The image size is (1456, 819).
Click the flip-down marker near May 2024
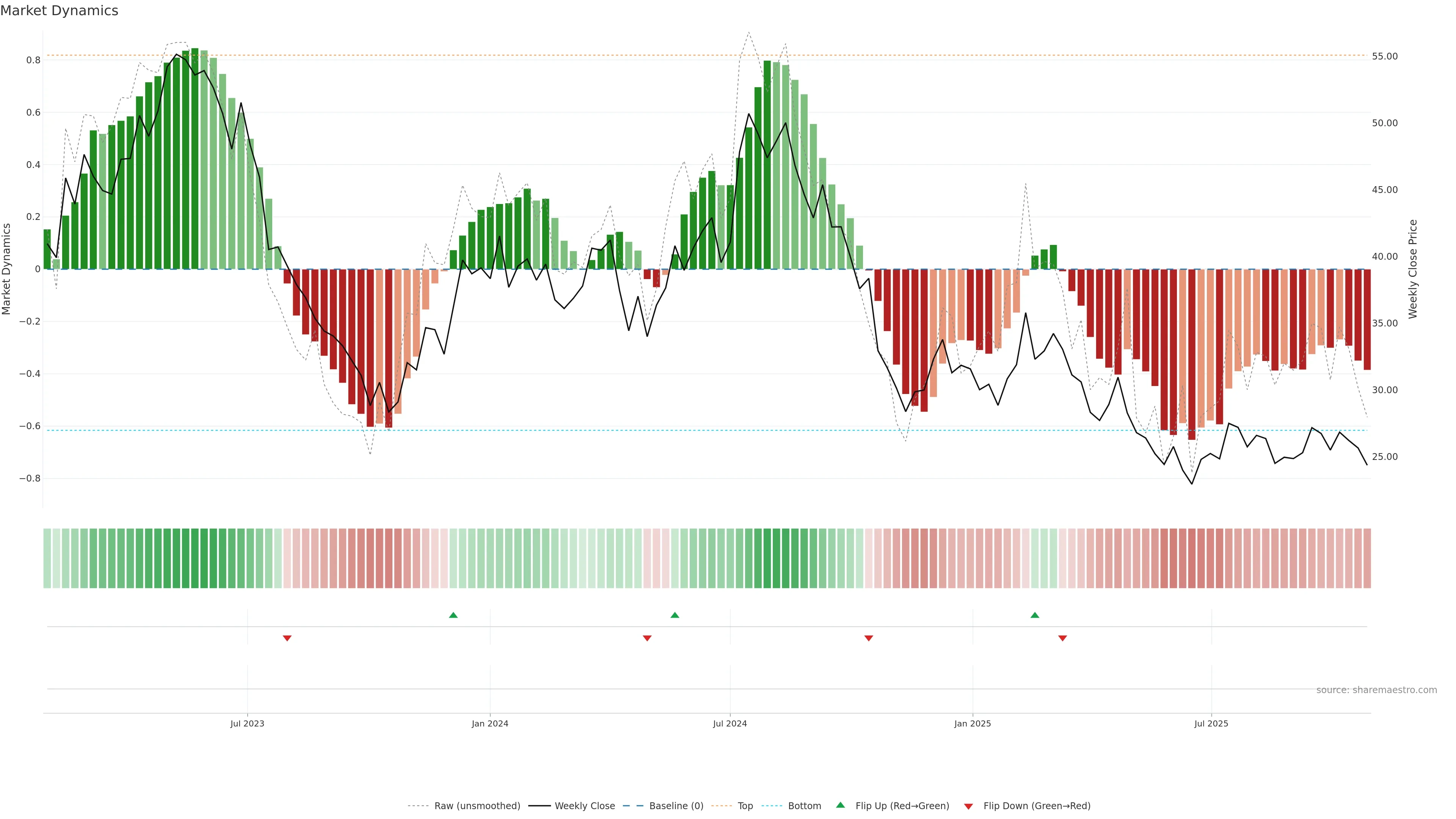coord(647,638)
